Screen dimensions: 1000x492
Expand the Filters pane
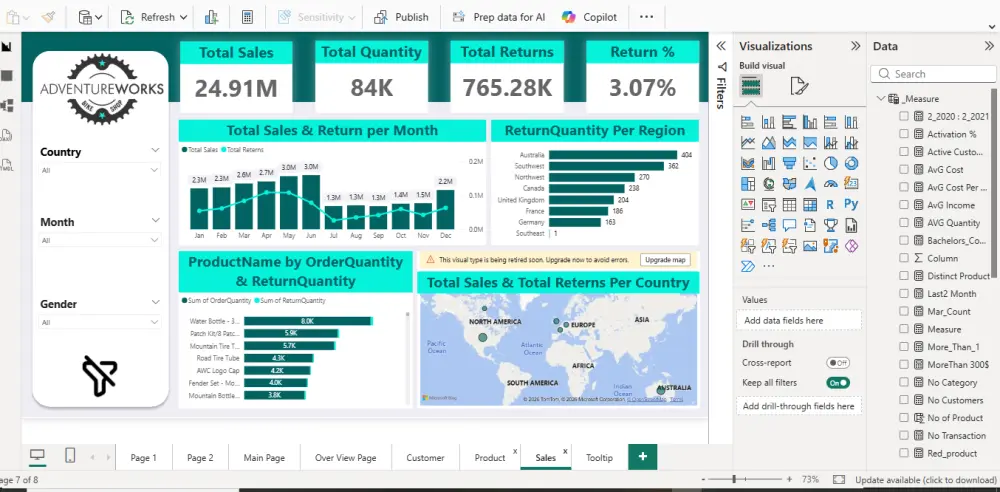(721, 46)
